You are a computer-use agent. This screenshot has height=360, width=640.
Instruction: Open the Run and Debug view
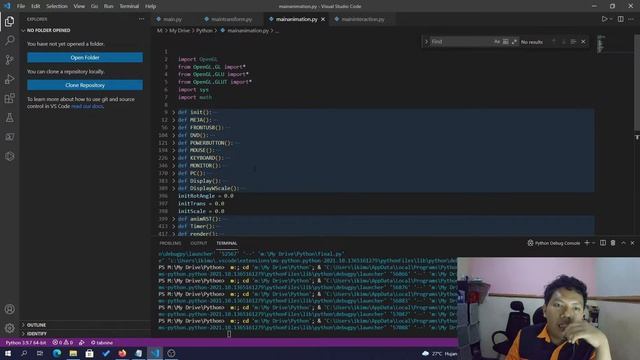pos(9,79)
